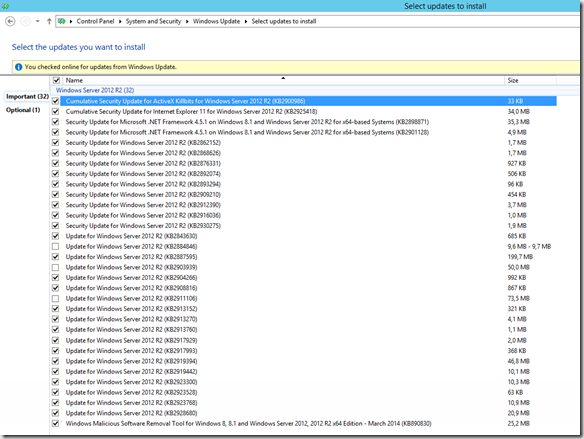Image resolution: width=584 pixels, height=439 pixels.
Task: Select Update row KB2843630
Action: 304,236
